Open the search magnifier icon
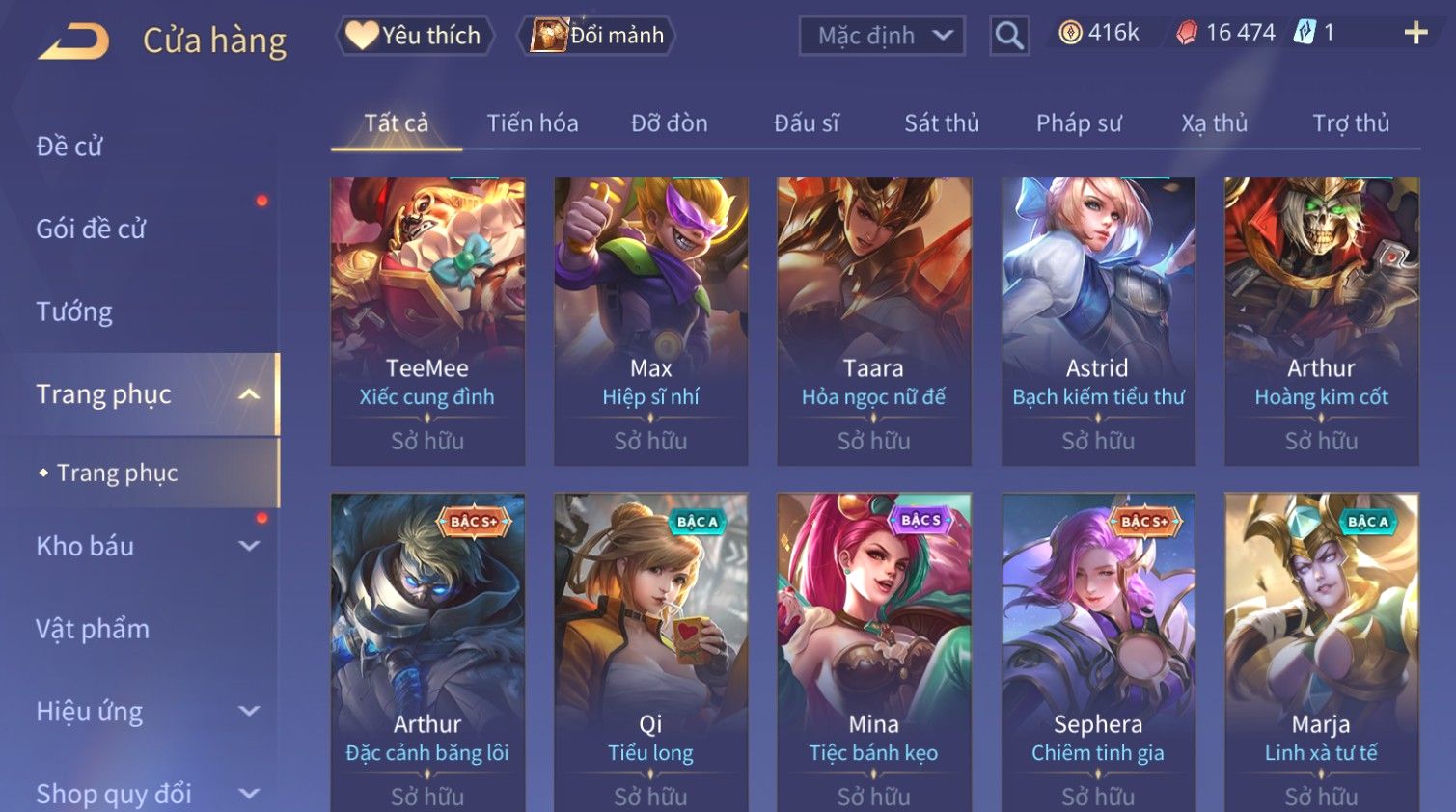Viewport: 1456px width, 812px height. coord(1009,36)
